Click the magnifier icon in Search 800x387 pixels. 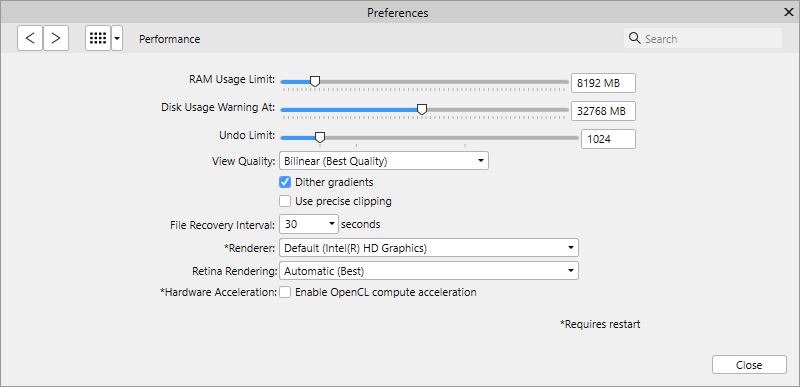634,38
